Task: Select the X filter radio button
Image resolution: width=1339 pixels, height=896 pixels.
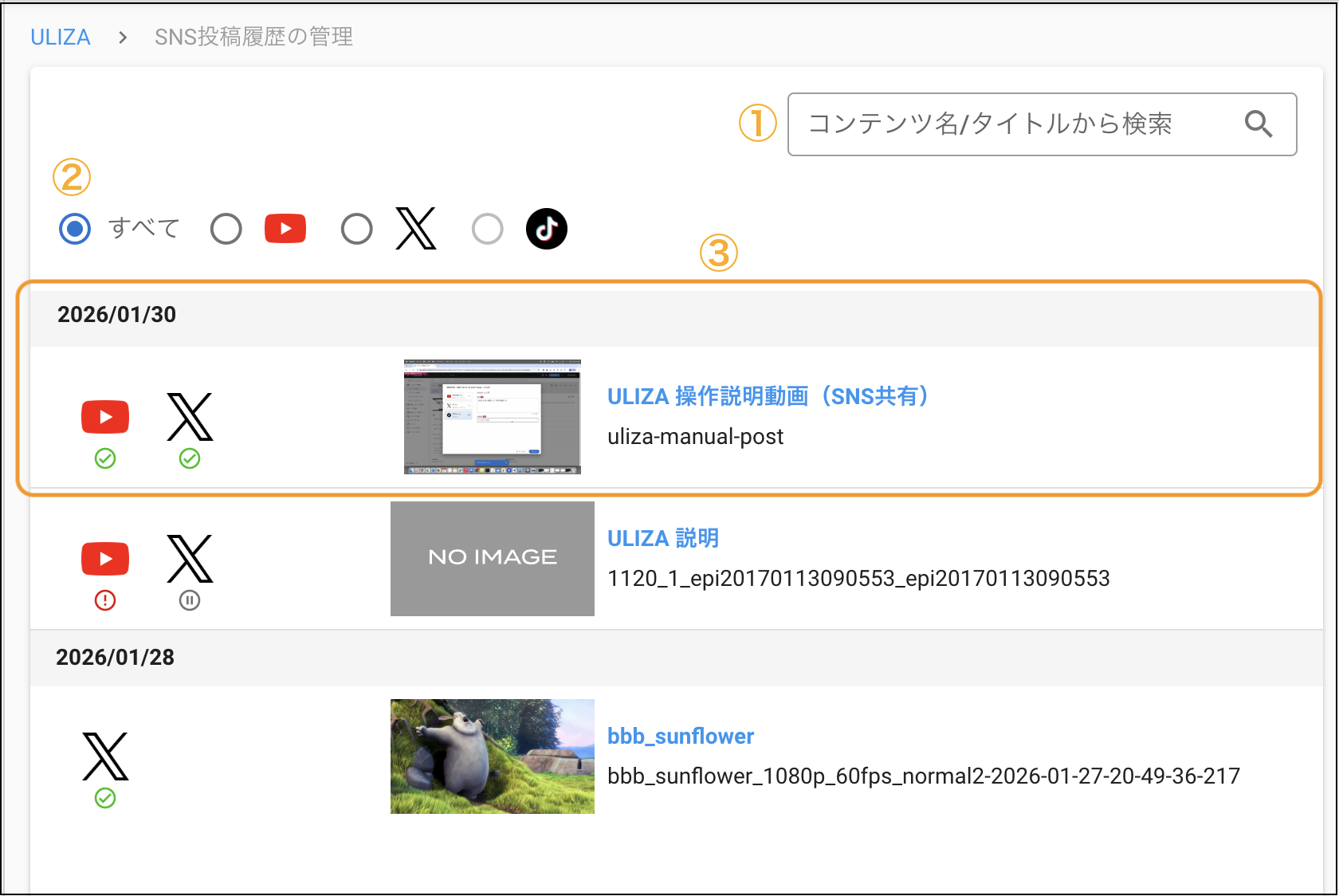Action: point(356,229)
